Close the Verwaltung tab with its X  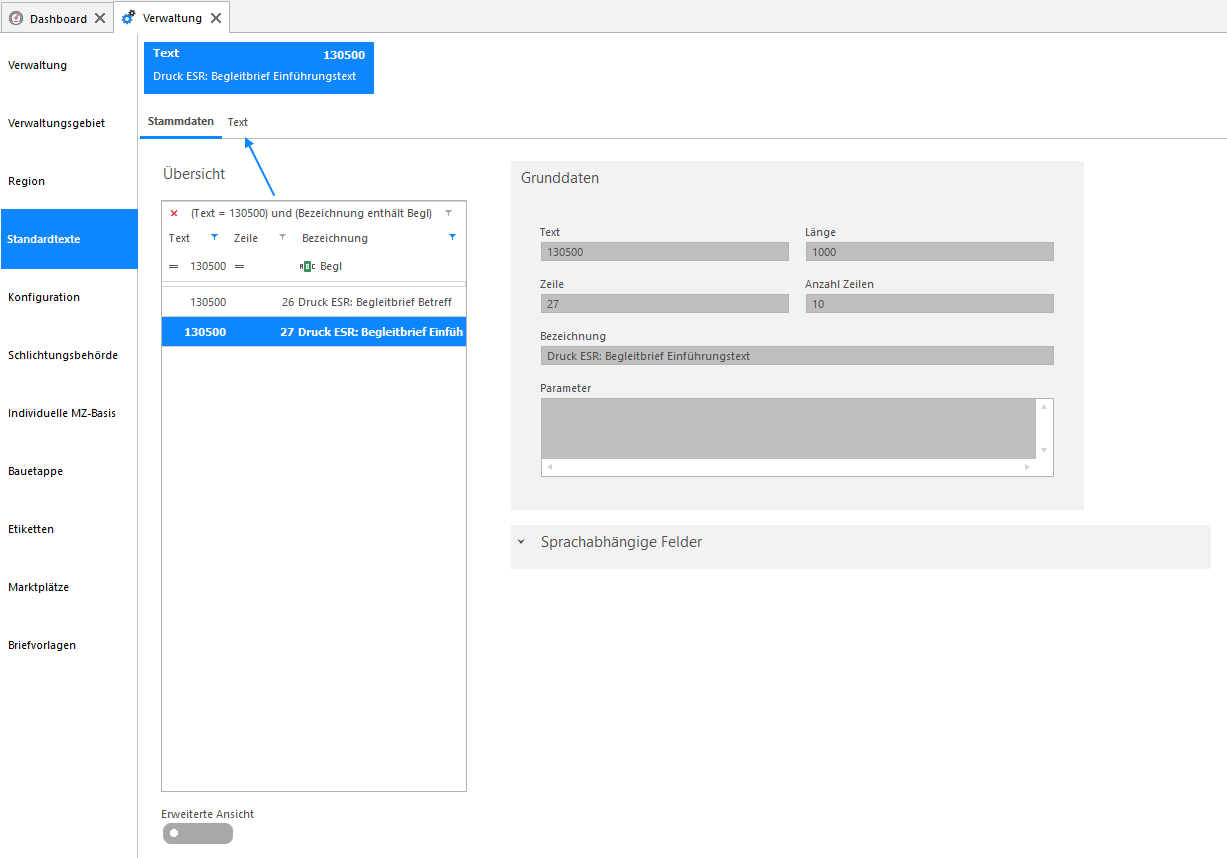click(x=215, y=18)
